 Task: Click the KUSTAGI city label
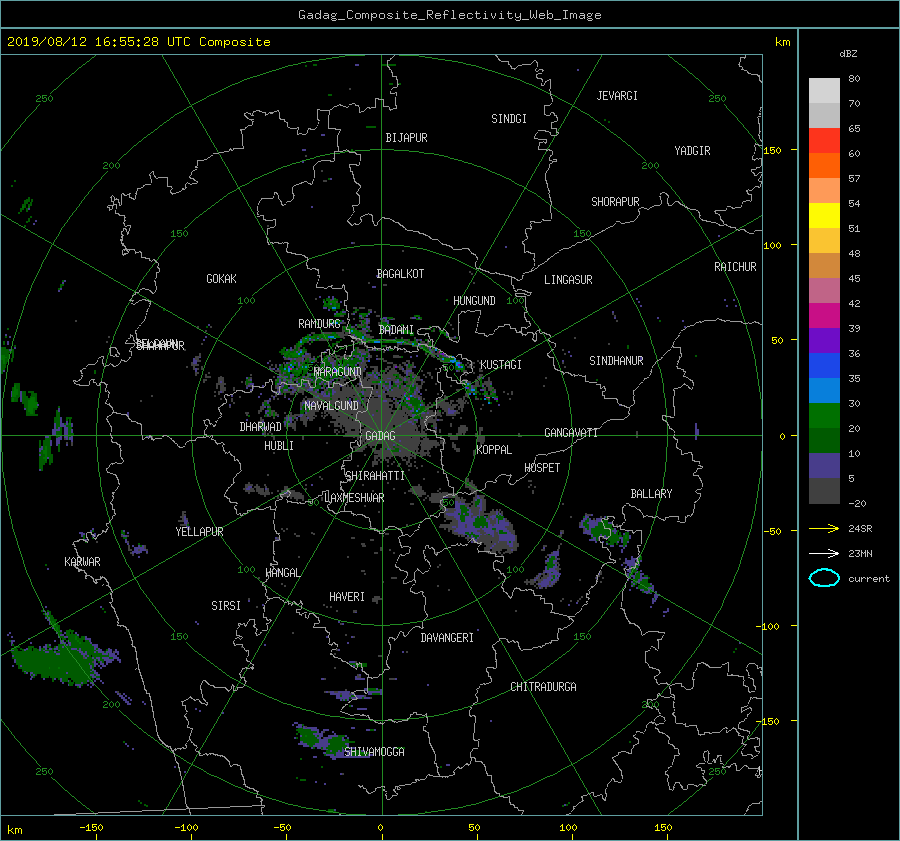tap(501, 365)
